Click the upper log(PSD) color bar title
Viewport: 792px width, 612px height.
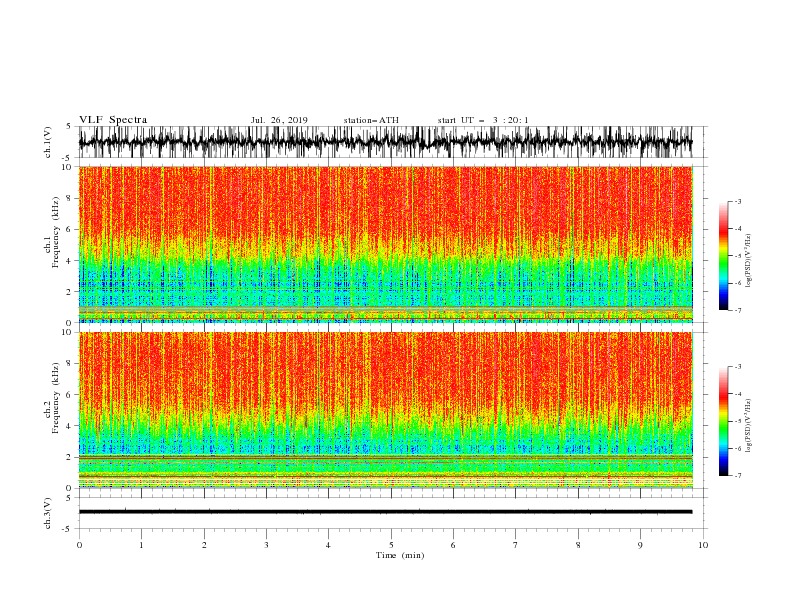coord(748,261)
